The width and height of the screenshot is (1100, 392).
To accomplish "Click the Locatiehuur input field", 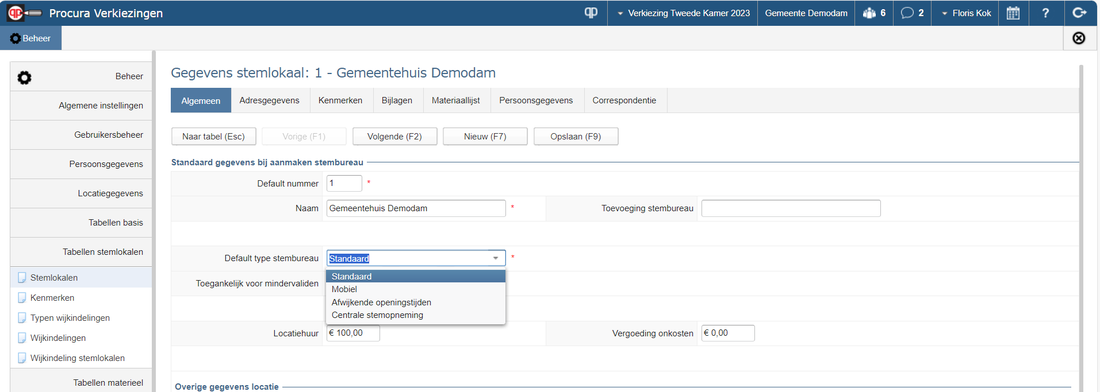I will 353,333.
